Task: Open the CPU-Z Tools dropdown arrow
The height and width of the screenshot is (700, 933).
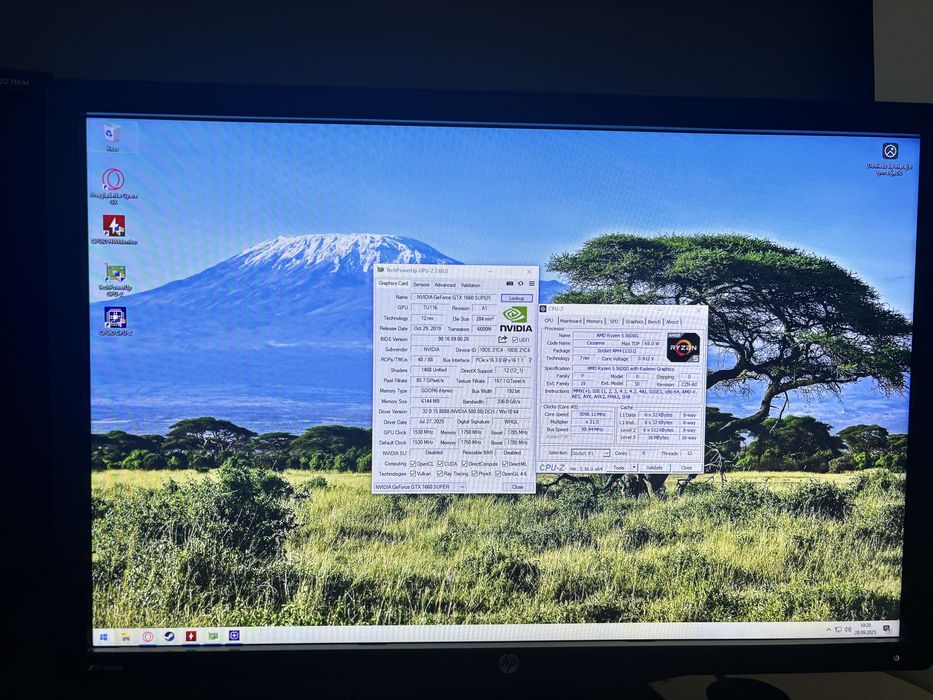Action: pyautogui.click(x=634, y=468)
